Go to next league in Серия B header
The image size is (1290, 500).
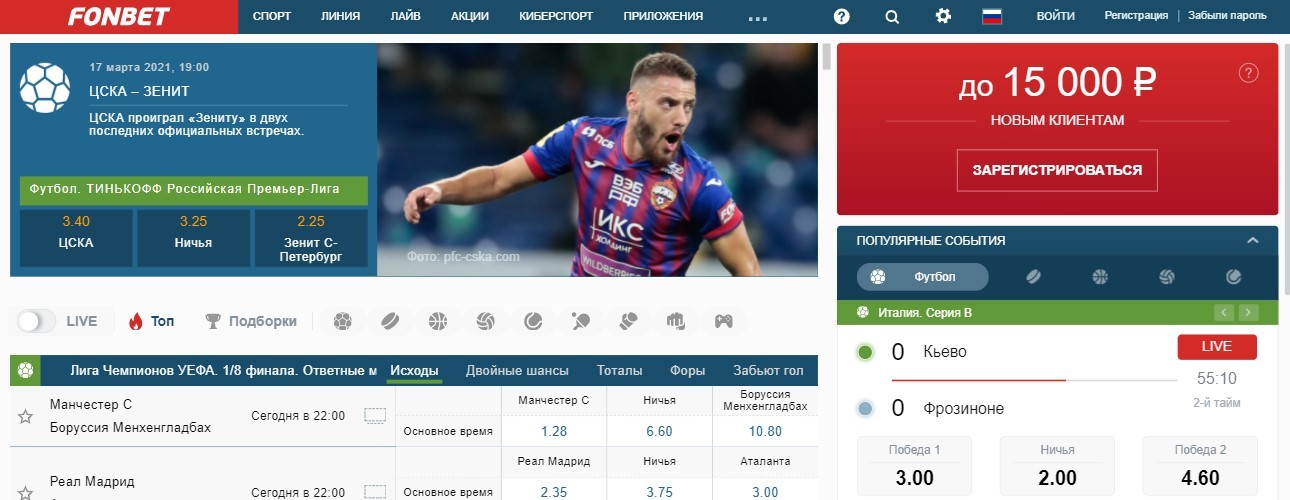(x=1248, y=312)
